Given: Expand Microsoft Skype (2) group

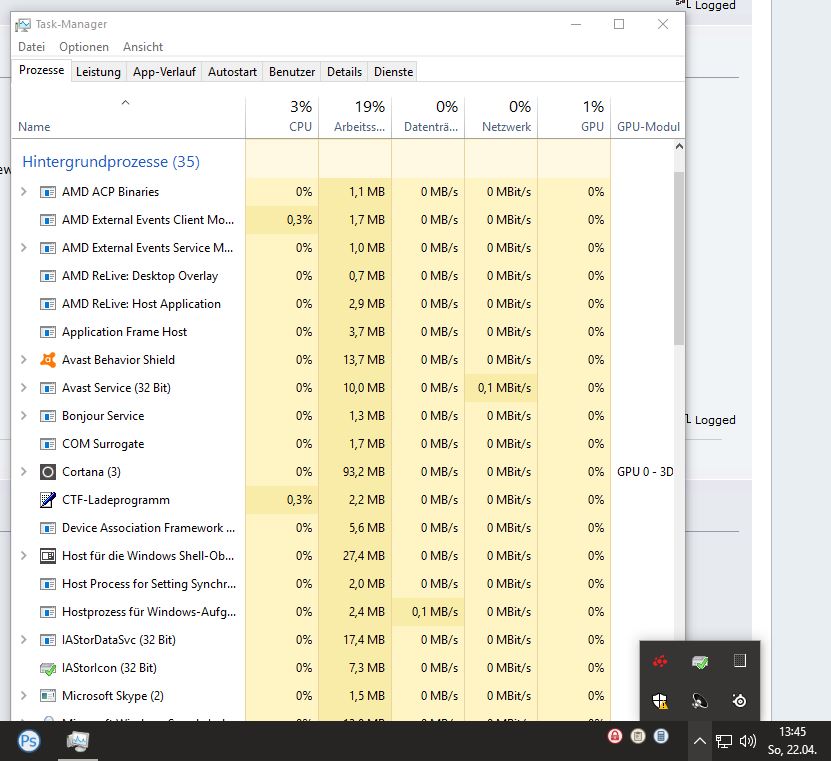Looking at the screenshot, I should (x=23, y=696).
